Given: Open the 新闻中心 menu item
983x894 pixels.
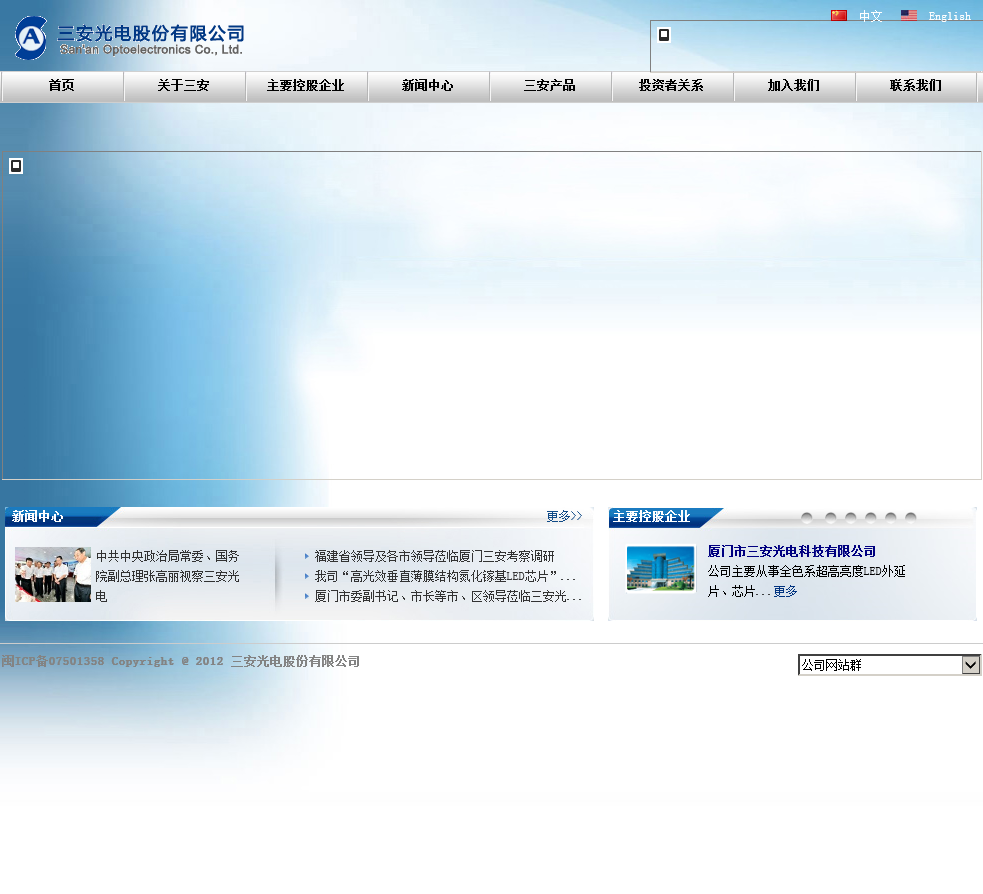Looking at the screenshot, I should (428, 86).
